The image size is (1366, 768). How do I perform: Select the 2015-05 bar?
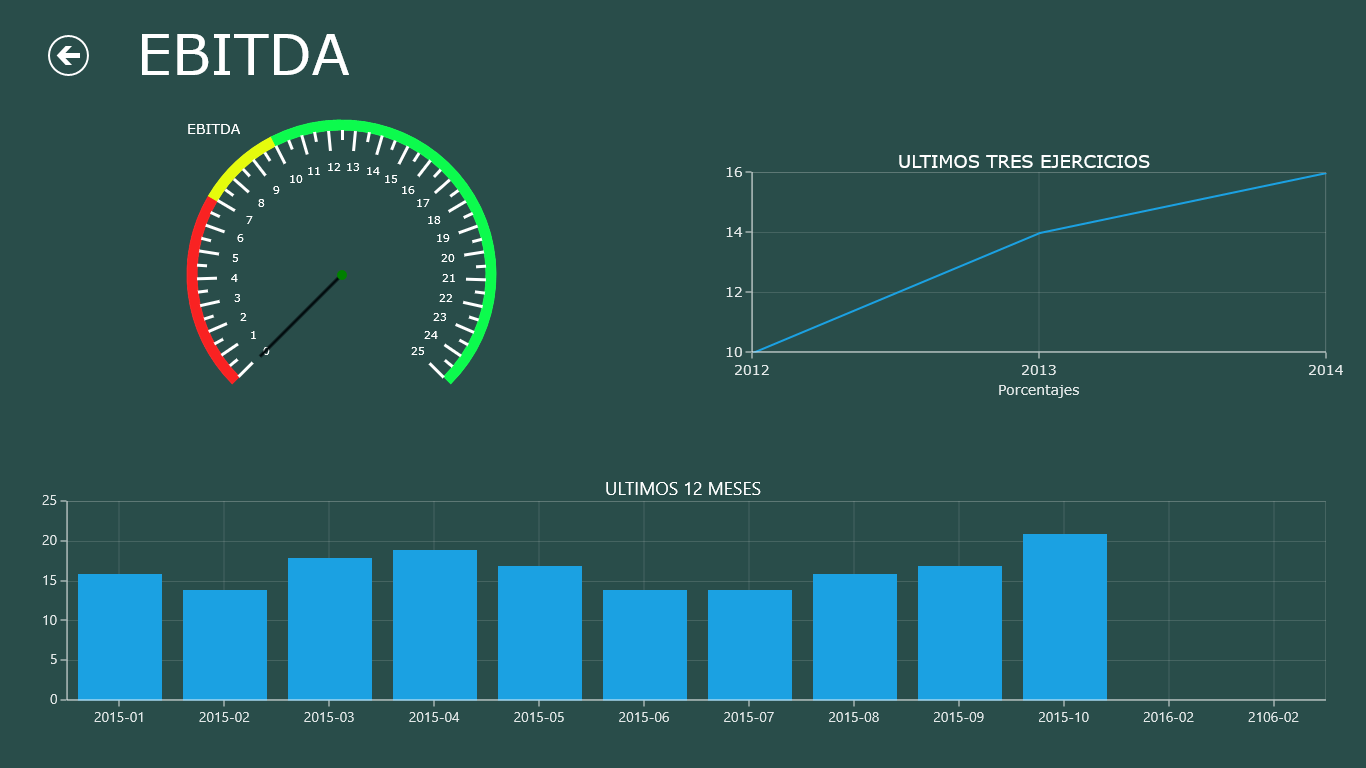pyautogui.click(x=540, y=633)
